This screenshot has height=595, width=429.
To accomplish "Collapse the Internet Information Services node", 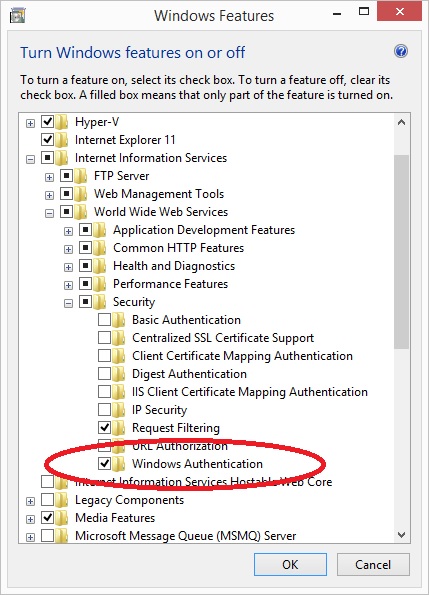I will tap(30, 159).
